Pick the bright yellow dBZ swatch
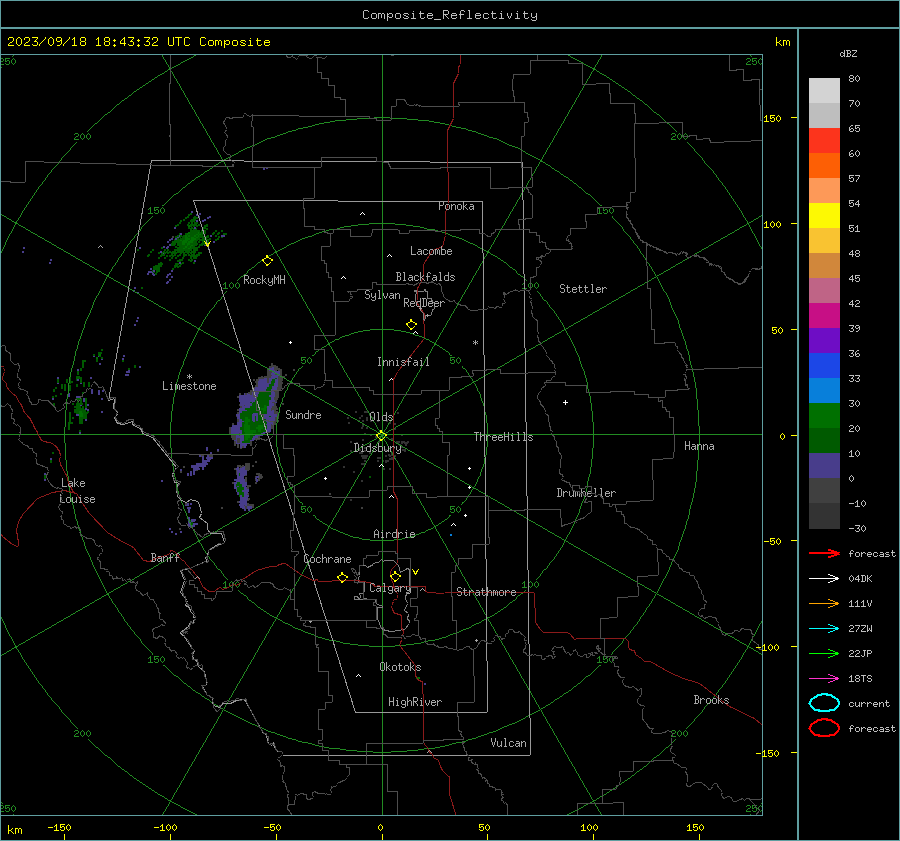 click(824, 216)
